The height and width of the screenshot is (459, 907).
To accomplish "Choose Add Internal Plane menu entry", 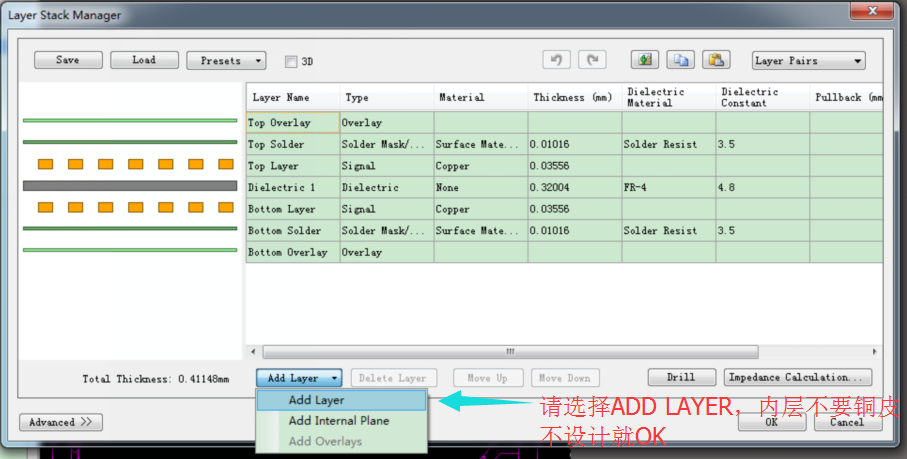I will (339, 421).
